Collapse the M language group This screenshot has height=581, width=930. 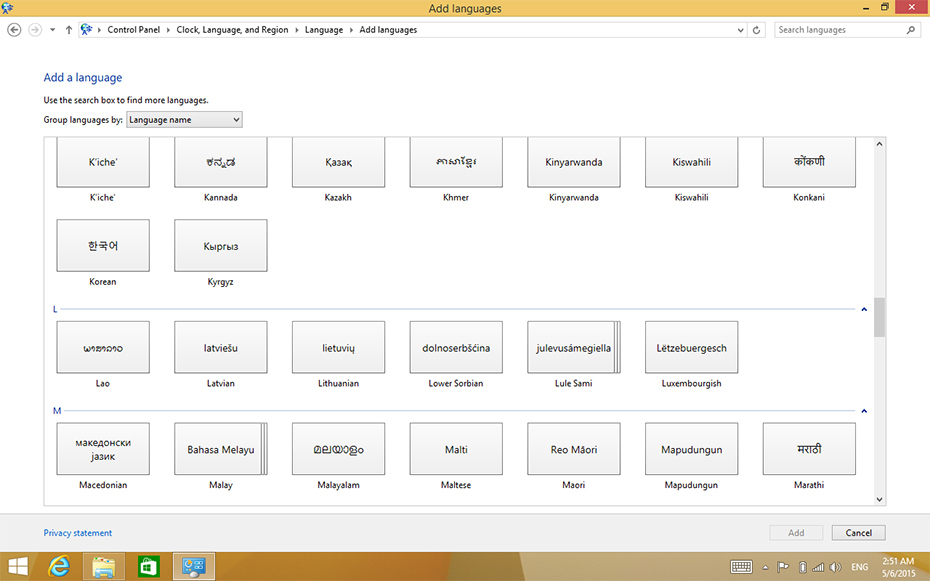coord(864,411)
